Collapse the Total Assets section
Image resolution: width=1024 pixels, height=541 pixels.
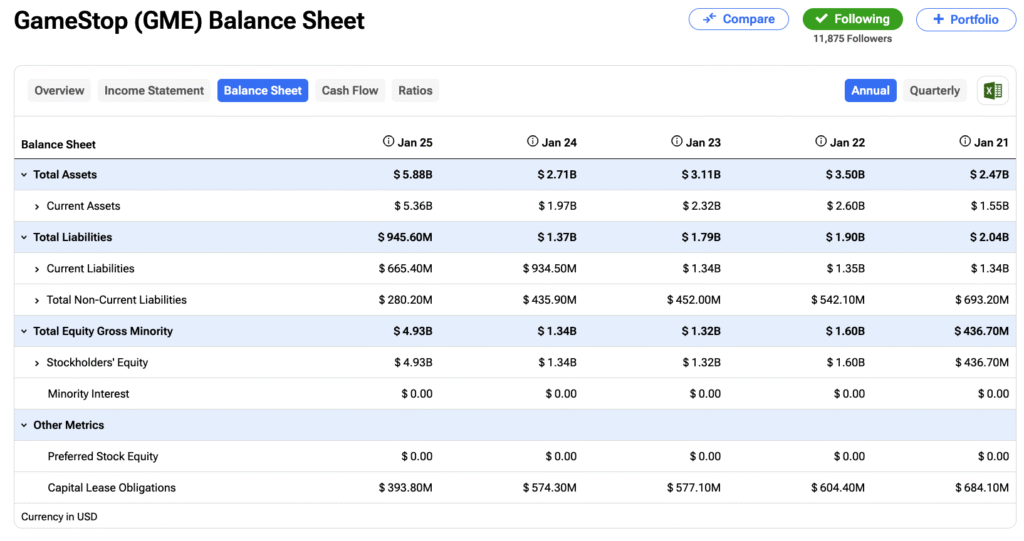[24, 175]
